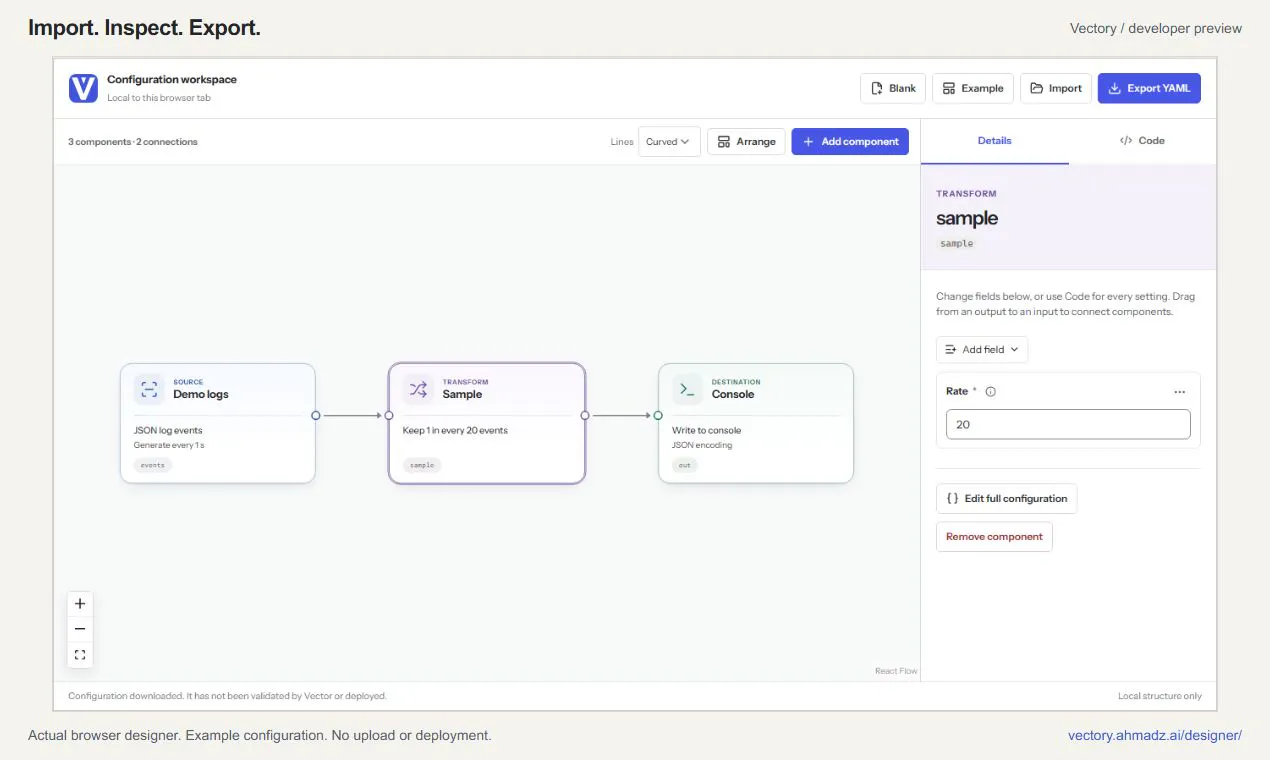Screen dimensions: 1270x760
Task: Select the Console destination node
Action: tap(756, 423)
